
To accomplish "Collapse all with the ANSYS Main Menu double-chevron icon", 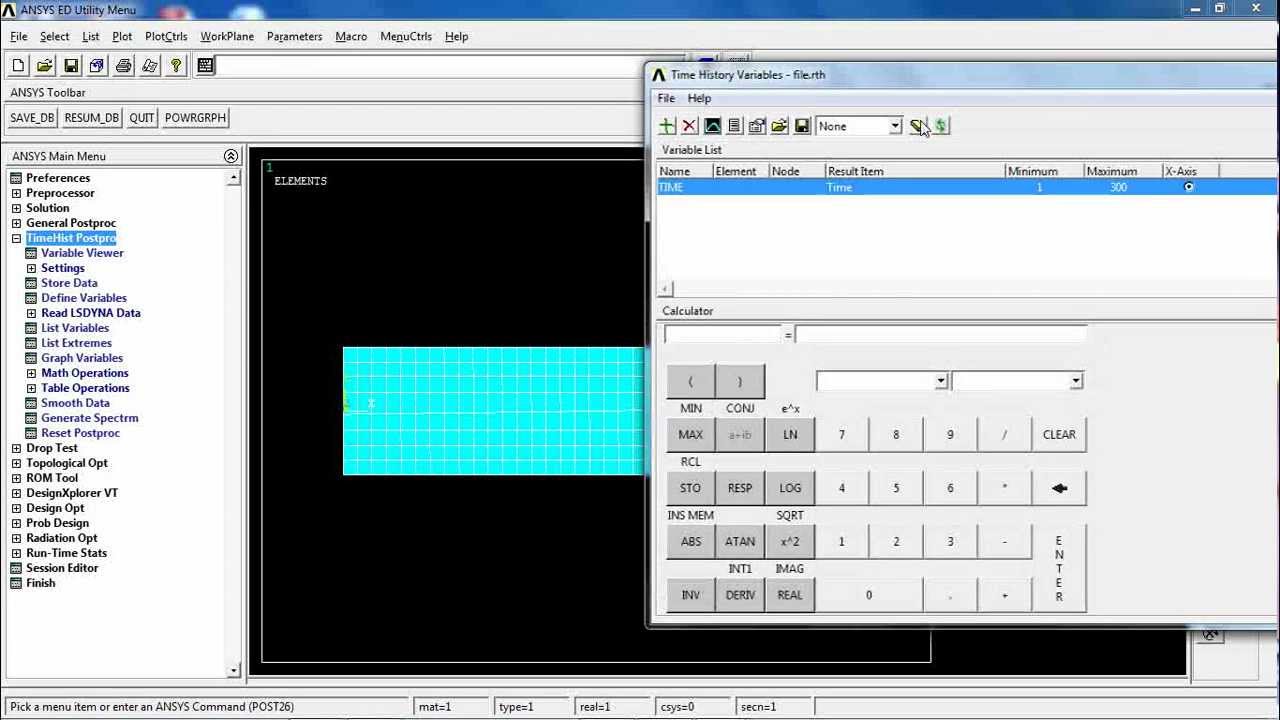I will point(231,156).
